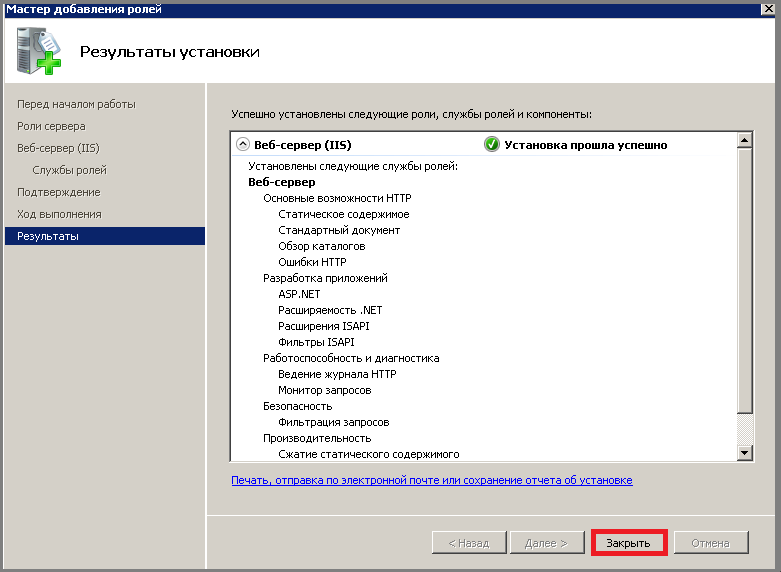Close the wizard with the title bar X

(768, 9)
